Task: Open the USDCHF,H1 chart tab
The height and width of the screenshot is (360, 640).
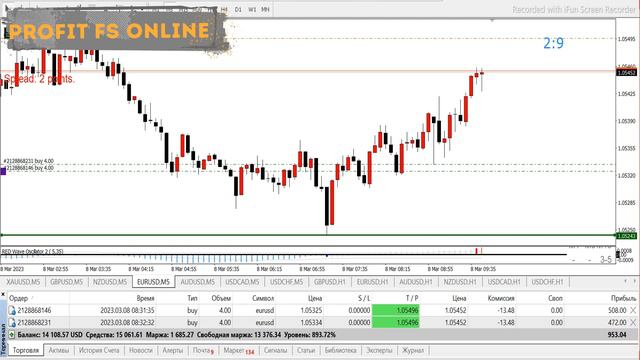Action: click(547, 282)
